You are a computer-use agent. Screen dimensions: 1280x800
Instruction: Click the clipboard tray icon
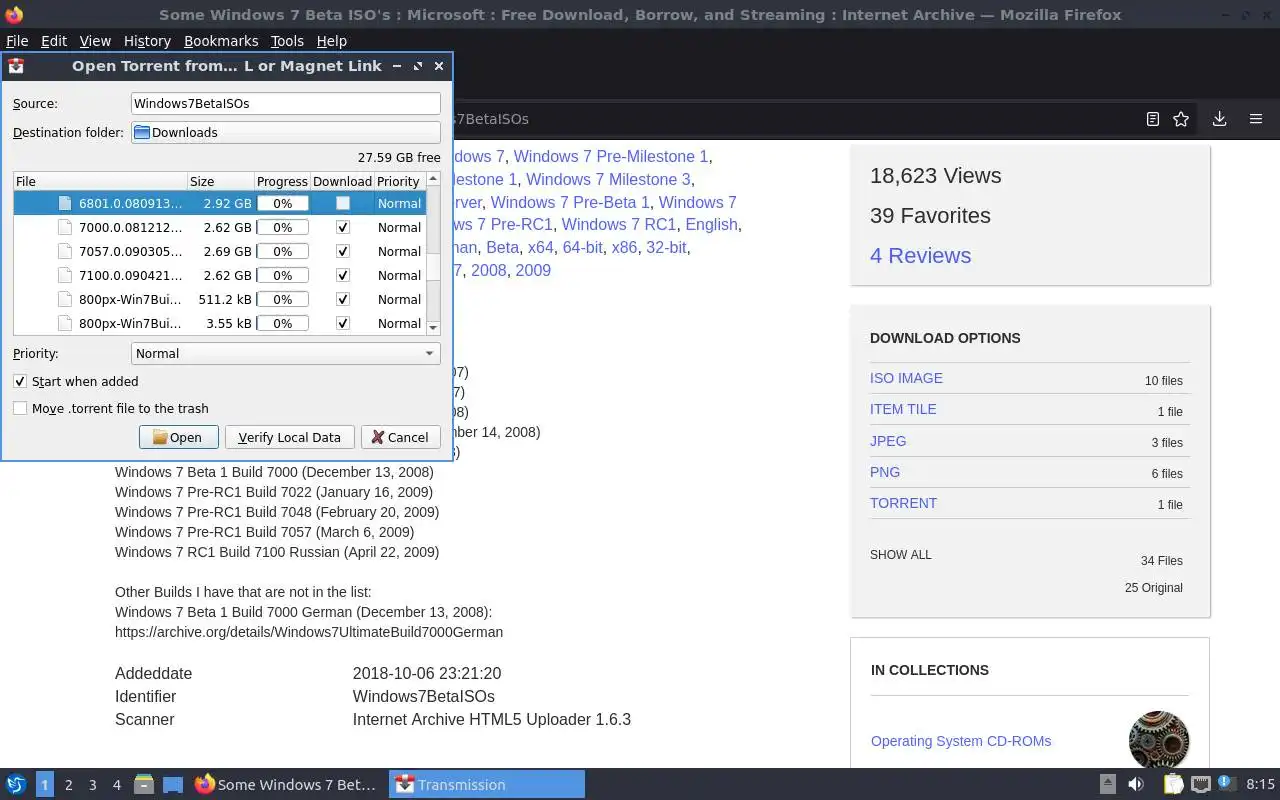click(x=1173, y=785)
